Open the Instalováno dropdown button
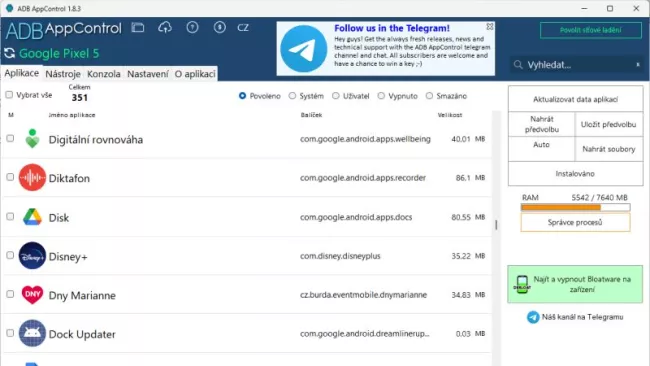 (575, 173)
